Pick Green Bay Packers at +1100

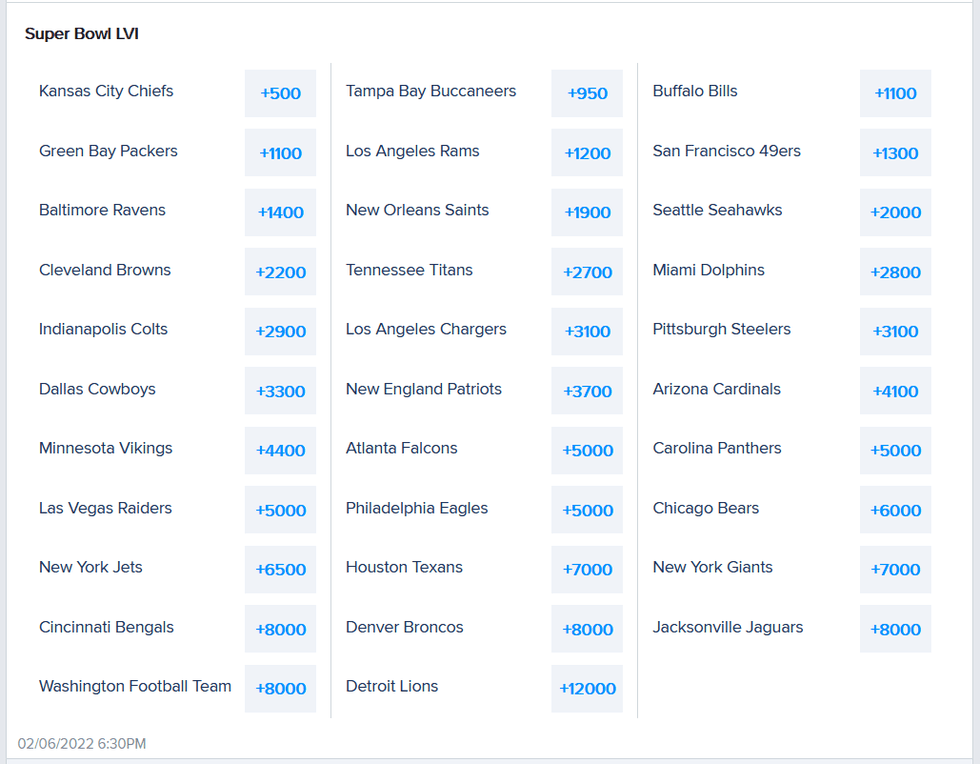click(x=280, y=152)
